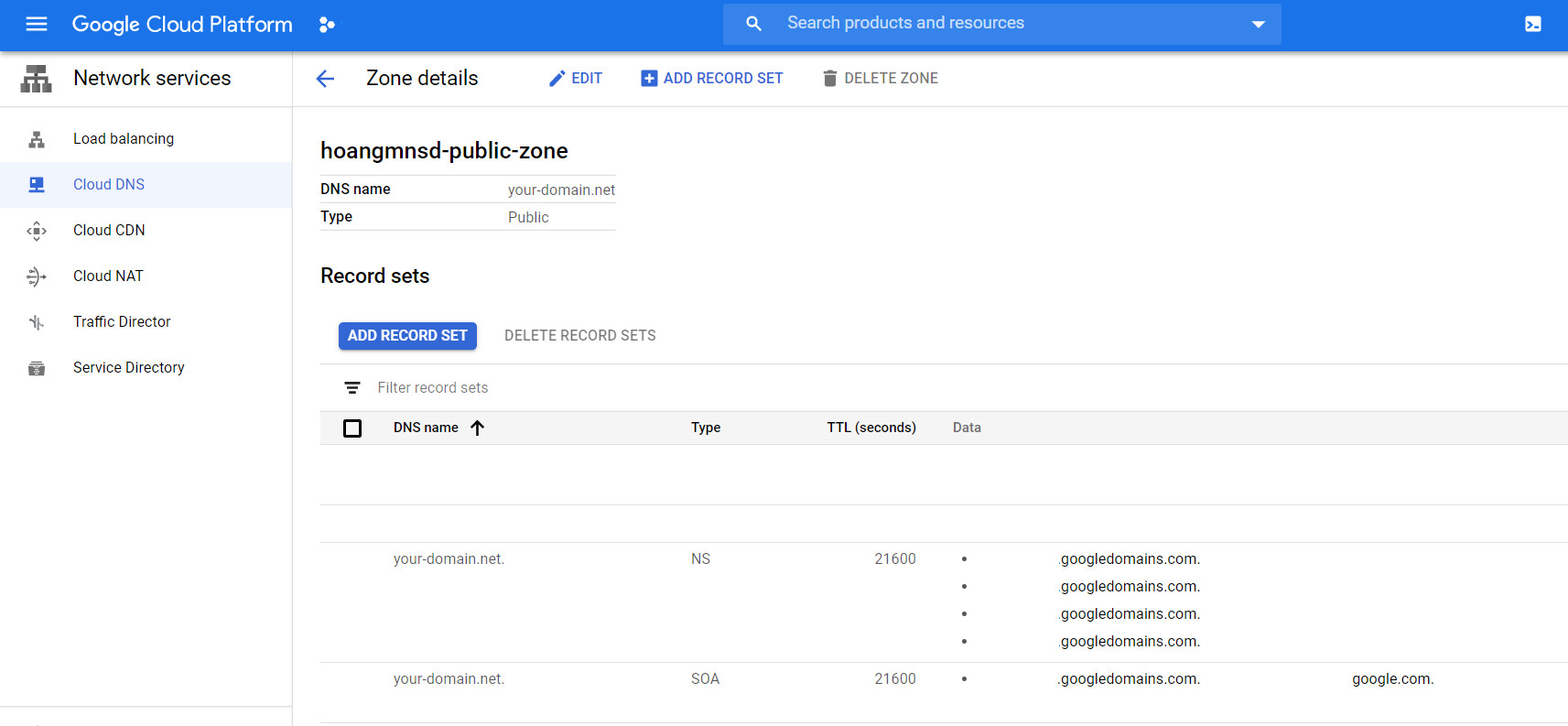Click your-domain.net. in the SOA row

click(449, 679)
